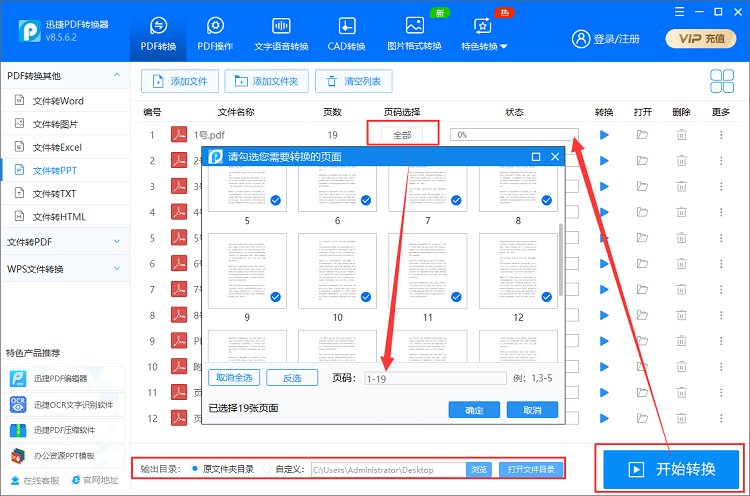The height and width of the screenshot is (496, 750).
Task: Delete row 1 with trash icon
Action: pyautogui.click(x=681, y=135)
